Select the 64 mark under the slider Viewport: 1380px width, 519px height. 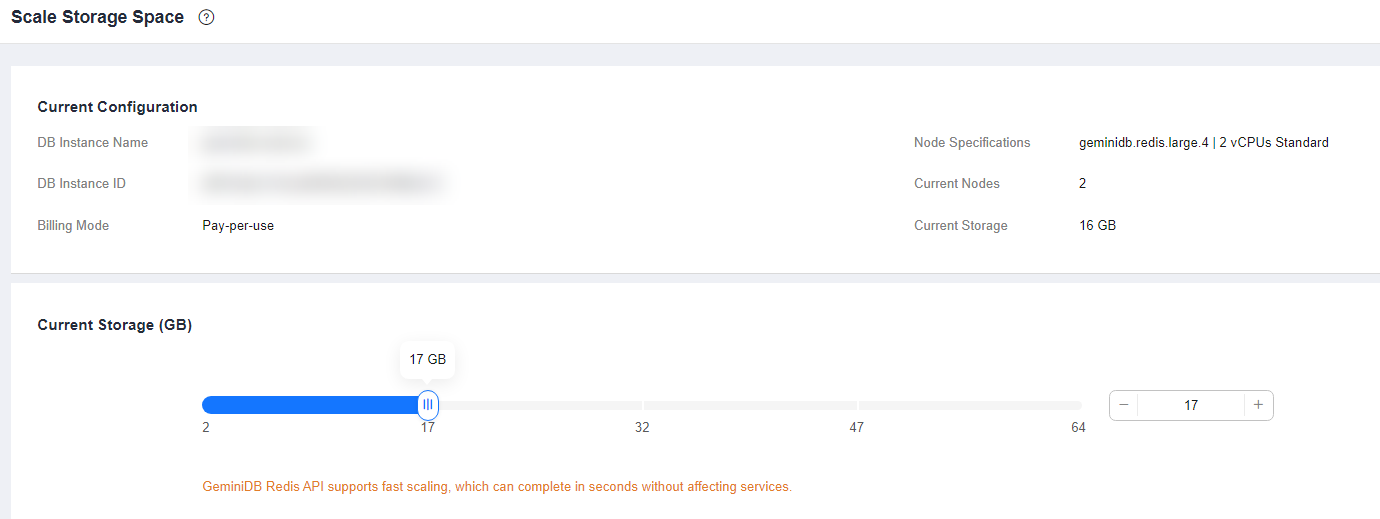1078,428
